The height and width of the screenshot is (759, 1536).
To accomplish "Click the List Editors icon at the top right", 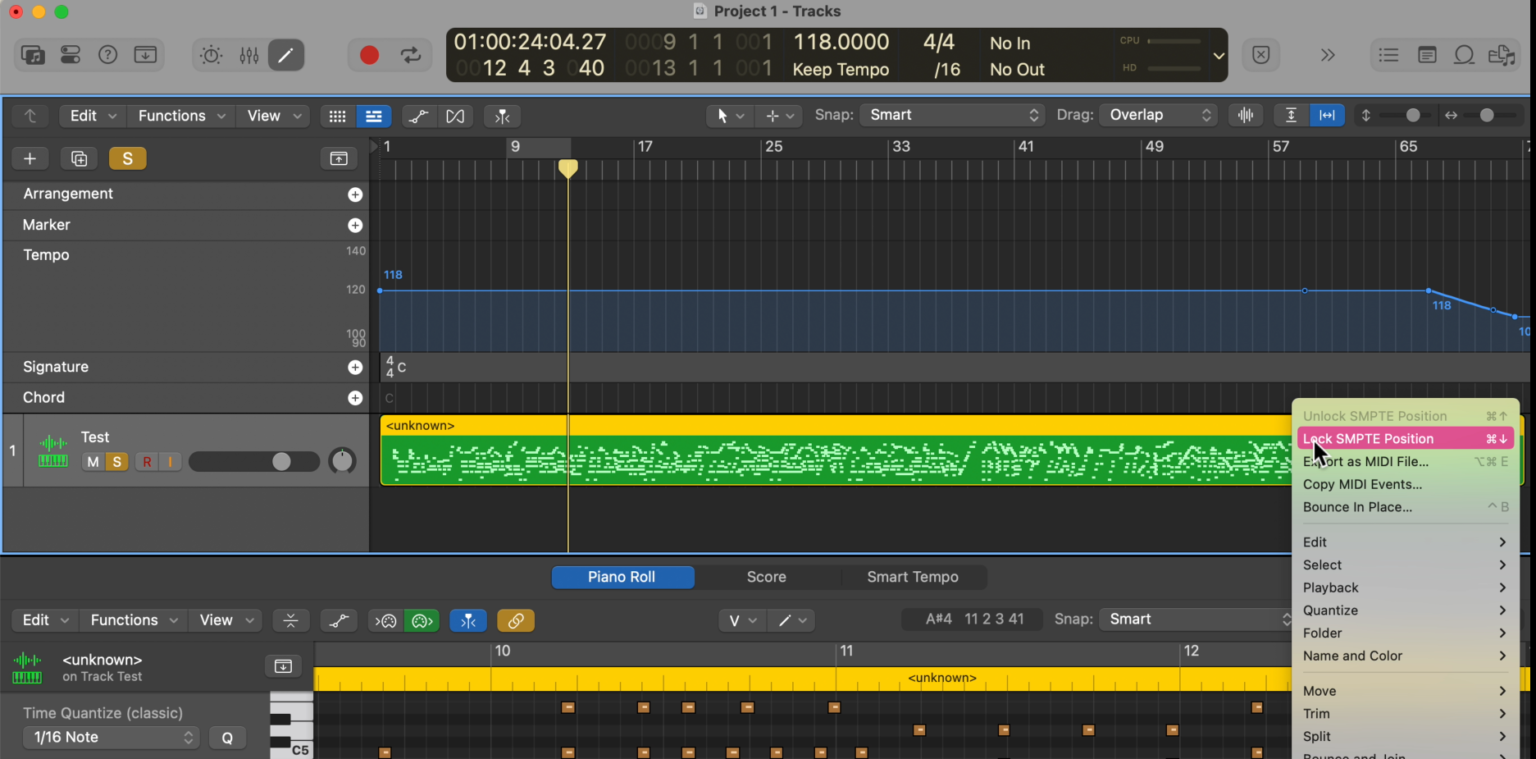I will (1389, 55).
